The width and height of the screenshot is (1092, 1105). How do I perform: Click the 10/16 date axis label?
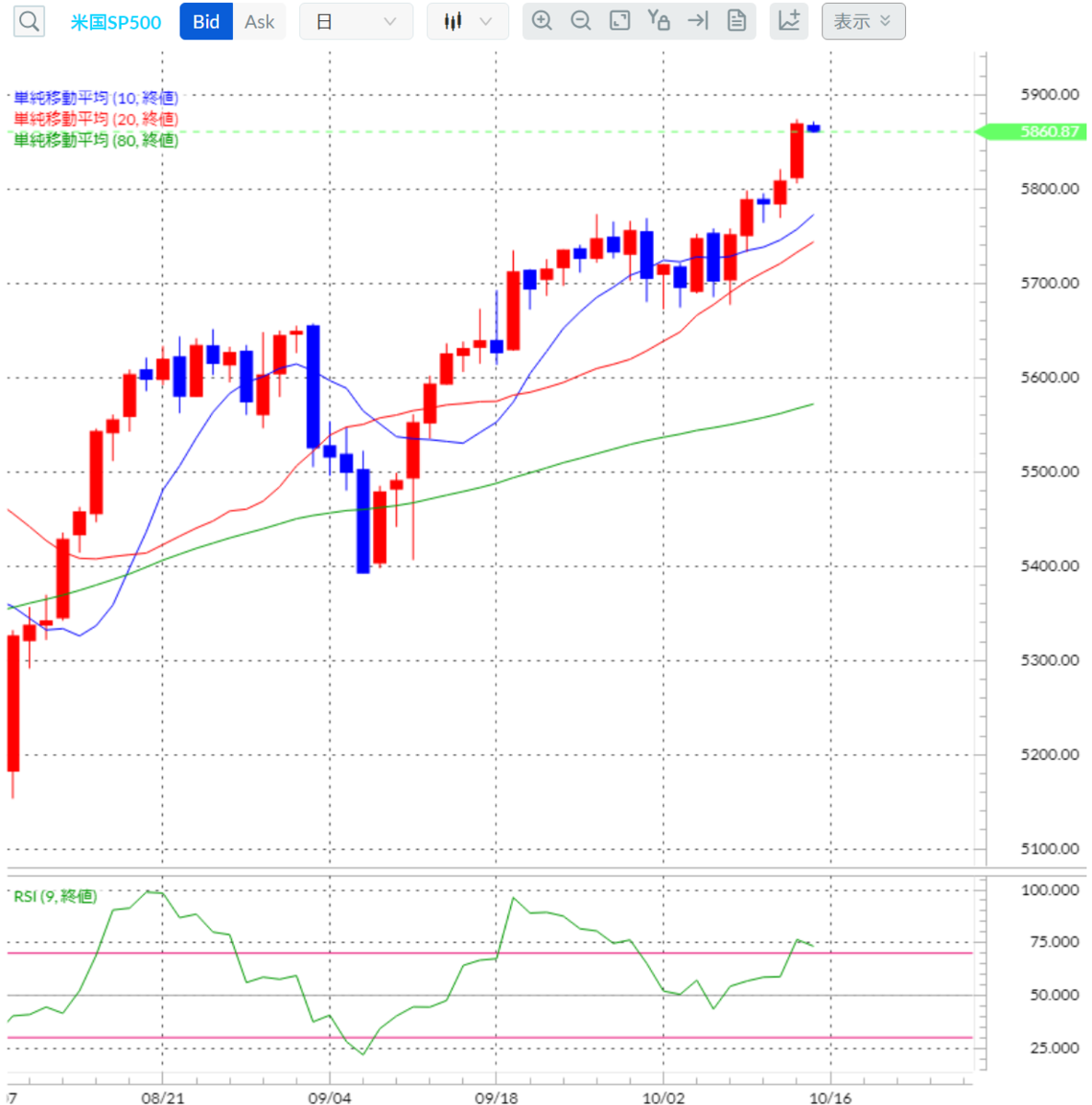(831, 1098)
